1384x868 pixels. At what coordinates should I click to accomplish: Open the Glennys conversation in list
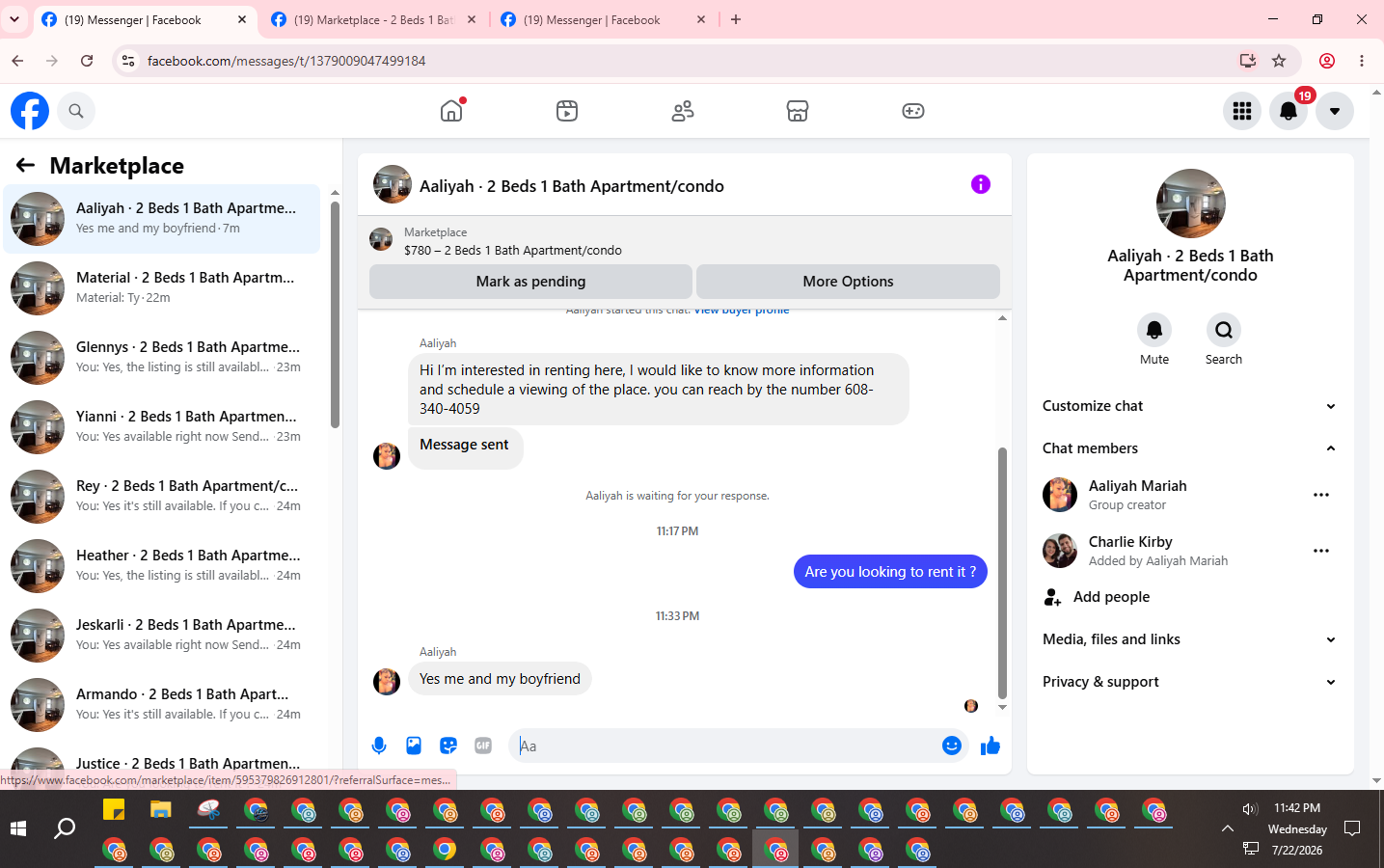162,358
